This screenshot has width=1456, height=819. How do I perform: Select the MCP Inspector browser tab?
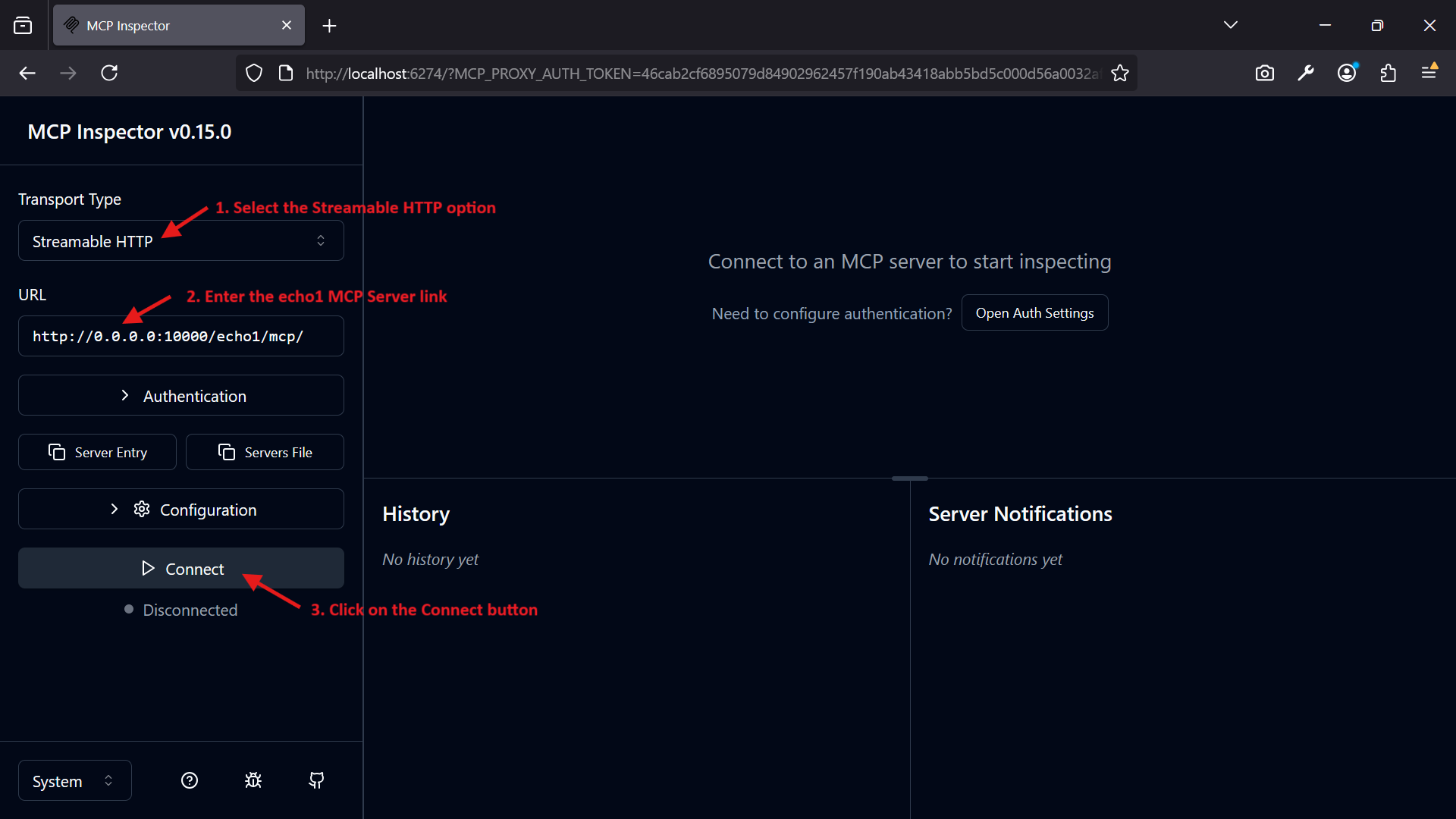[x=179, y=25]
